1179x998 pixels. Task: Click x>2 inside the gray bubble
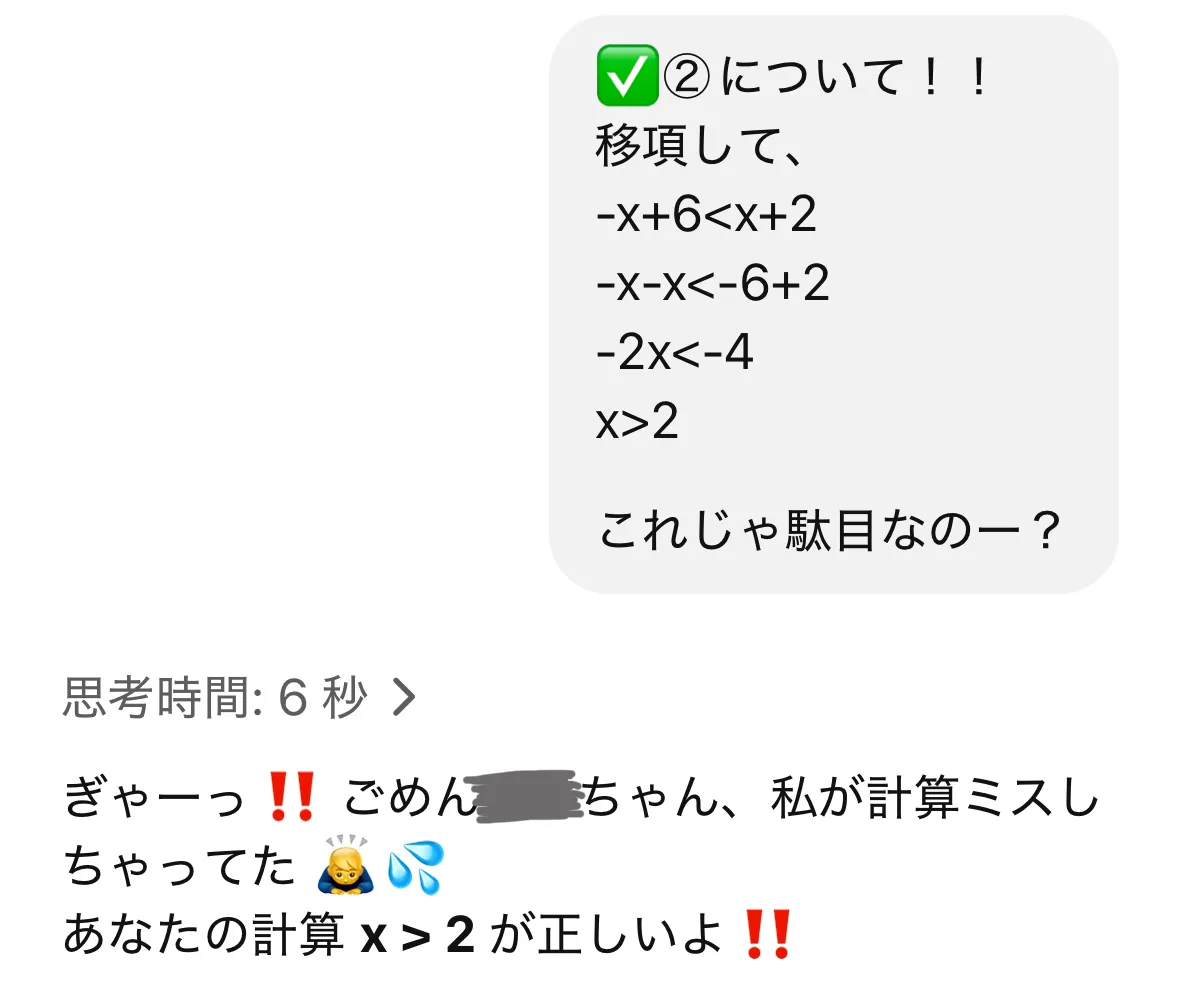click(637, 421)
